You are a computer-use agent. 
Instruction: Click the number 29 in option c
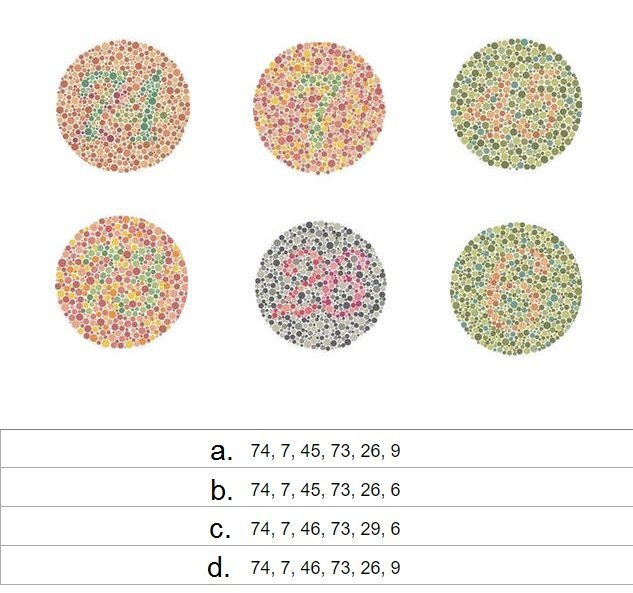click(370, 528)
